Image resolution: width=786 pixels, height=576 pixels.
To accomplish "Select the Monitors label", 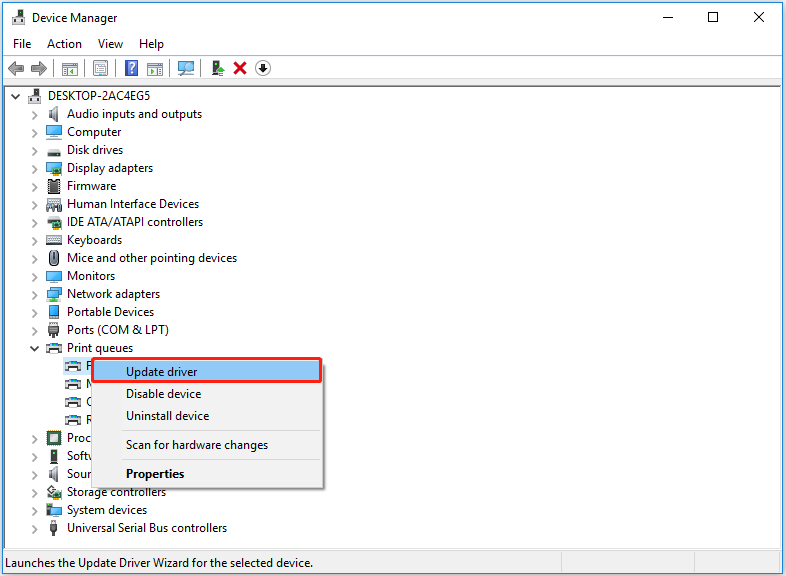I will point(91,276).
